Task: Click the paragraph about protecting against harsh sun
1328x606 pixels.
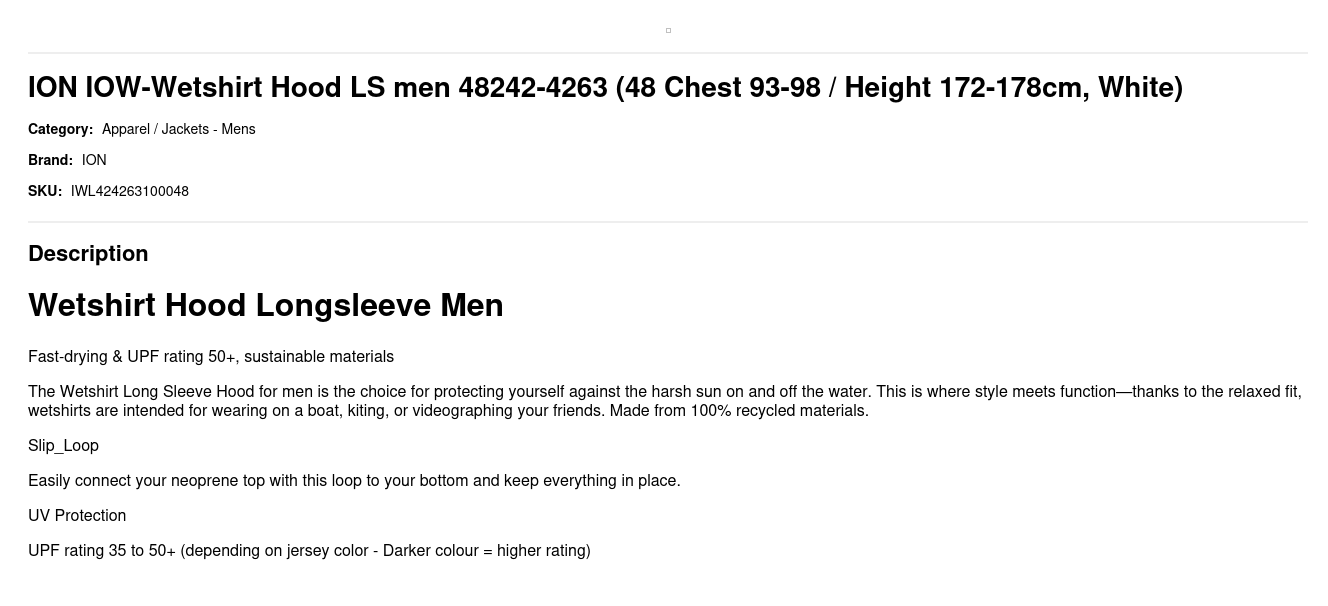Action: pos(665,401)
